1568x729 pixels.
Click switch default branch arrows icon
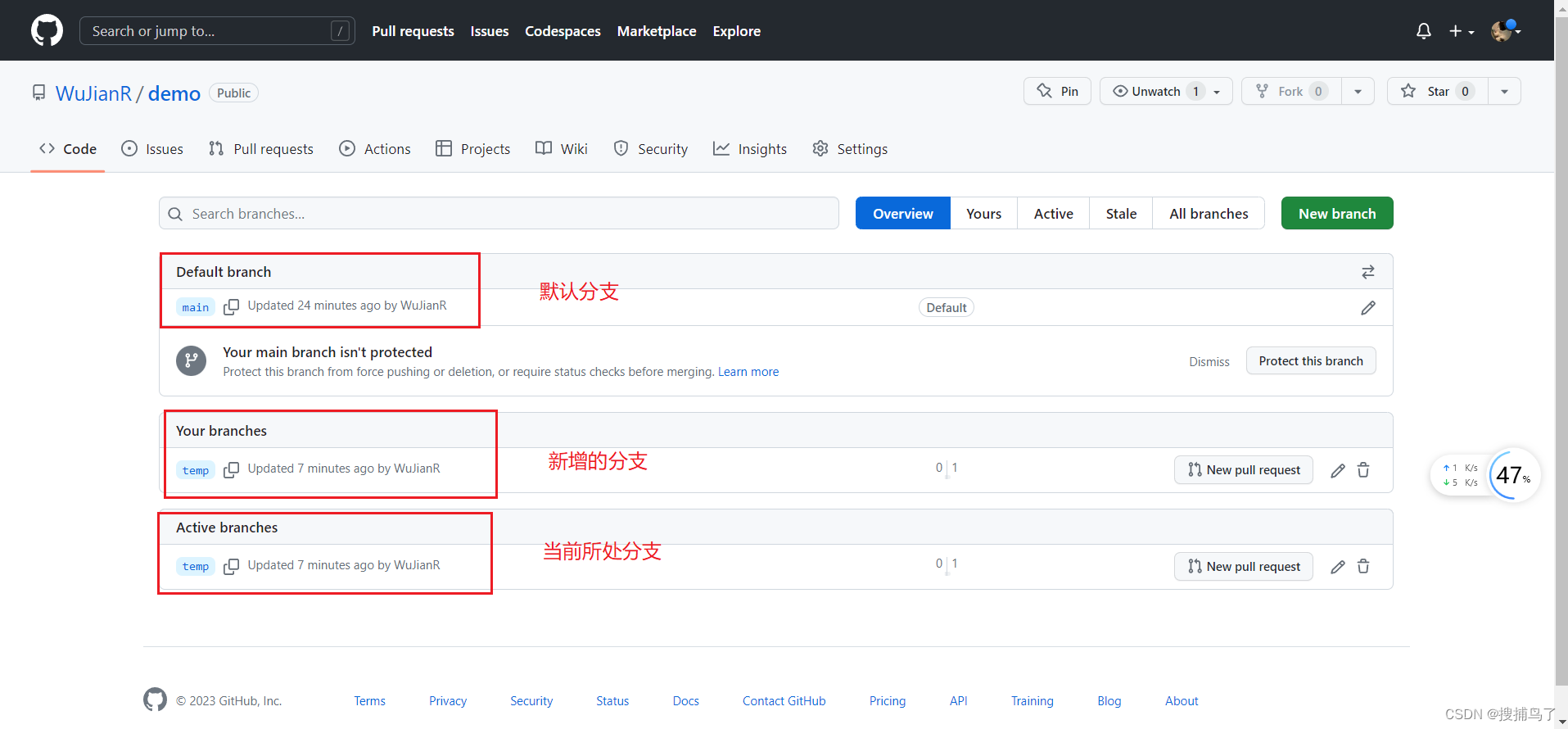coord(1368,272)
